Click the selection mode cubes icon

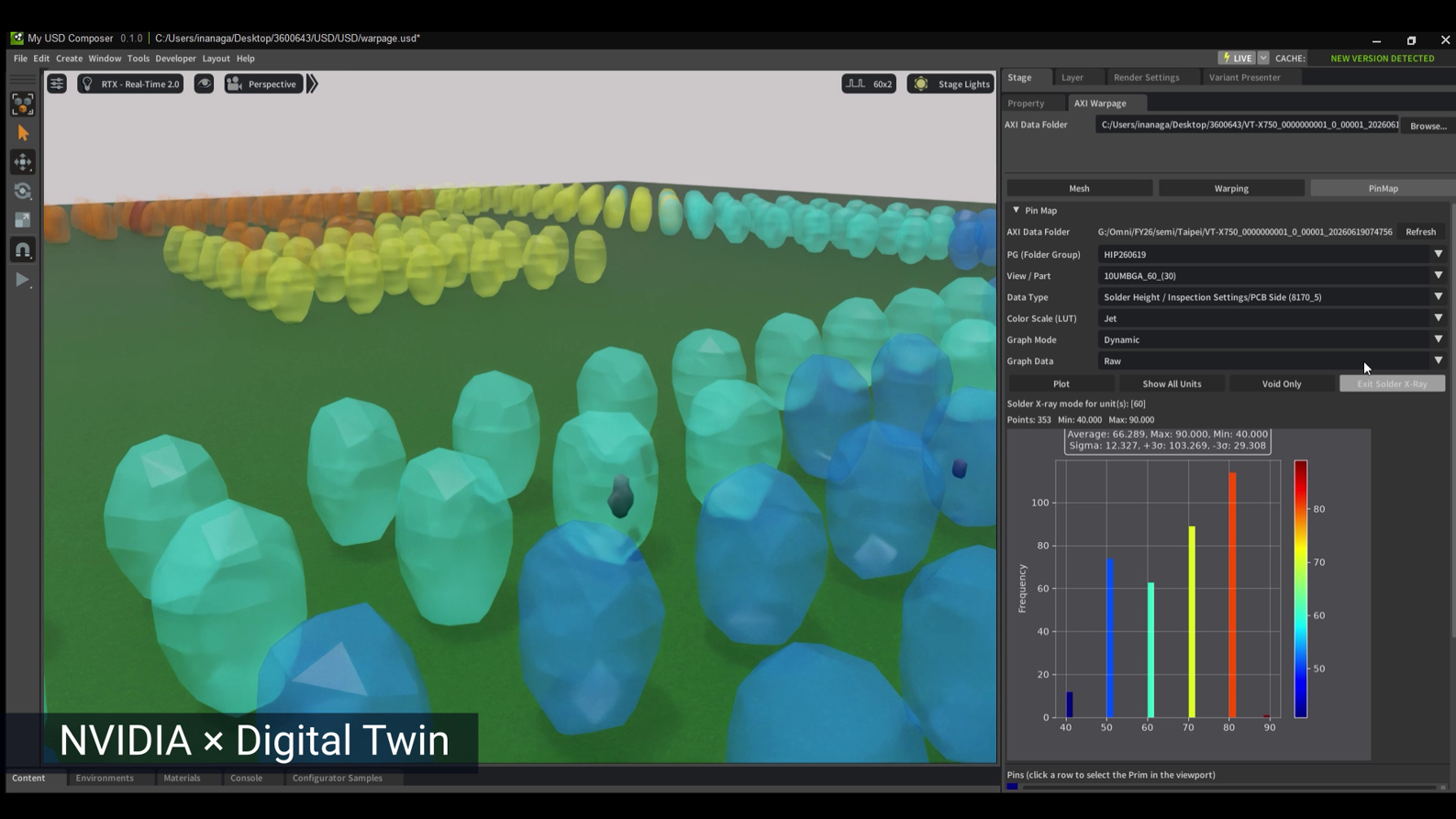coord(23,105)
